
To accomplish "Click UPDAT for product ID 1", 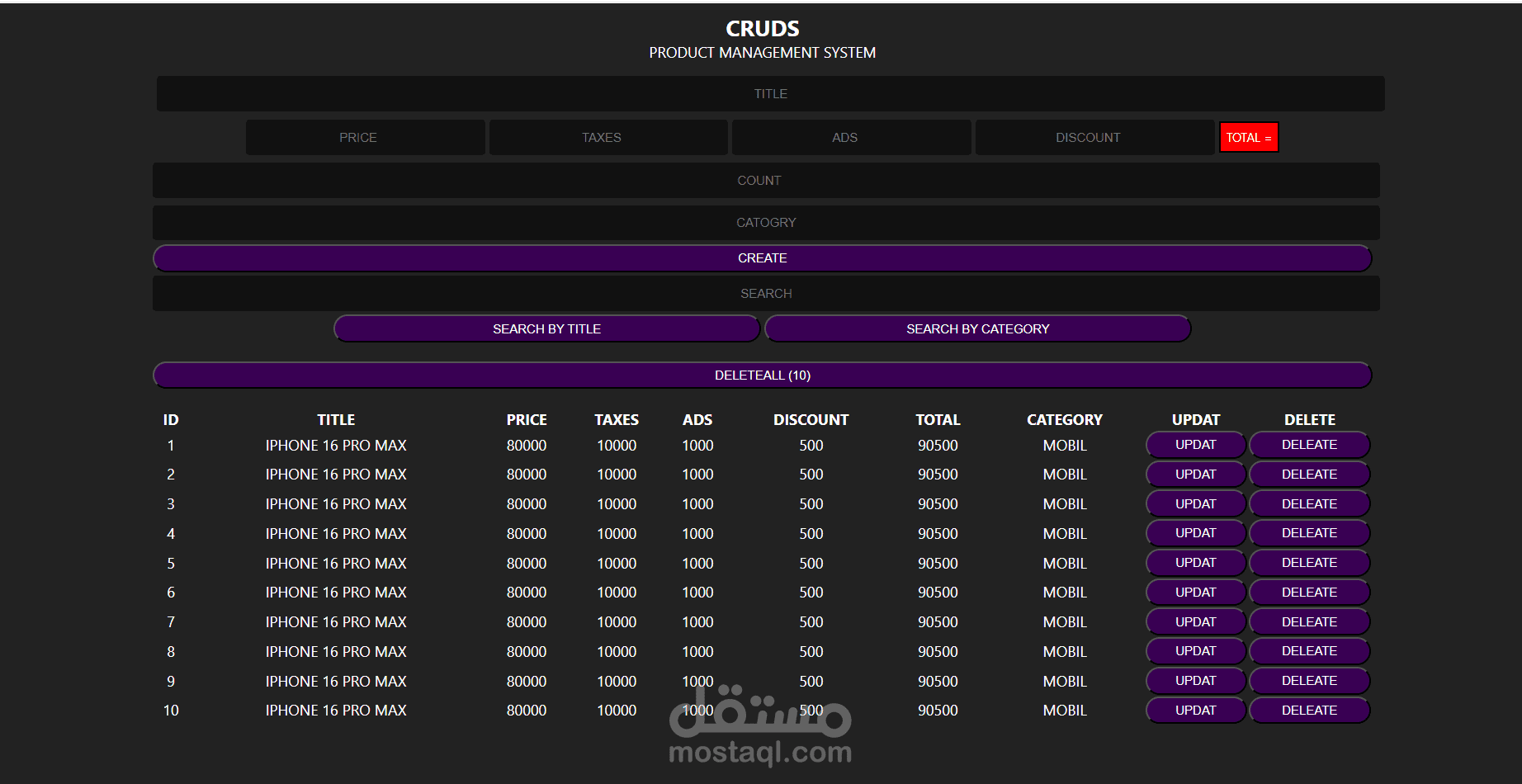I will (x=1196, y=445).
